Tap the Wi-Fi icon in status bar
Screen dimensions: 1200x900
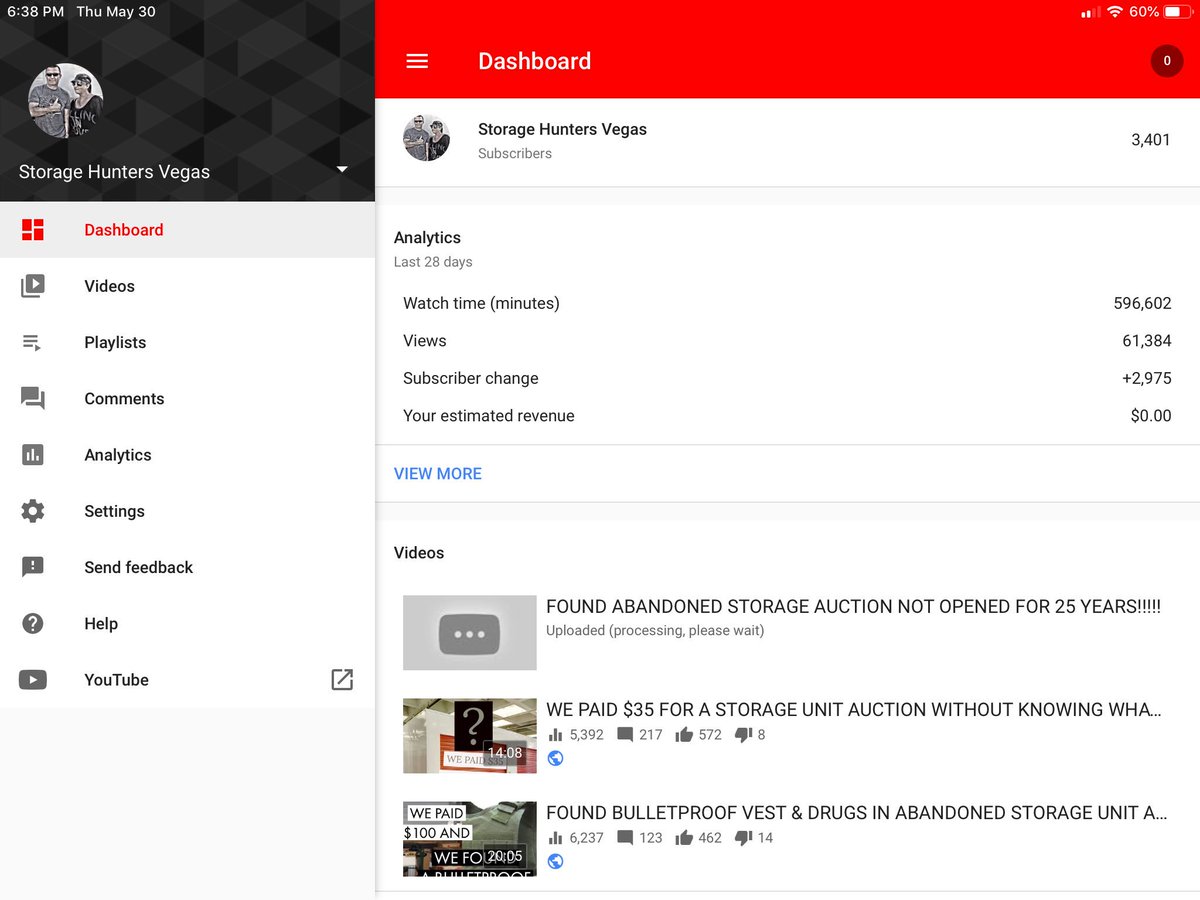(1115, 12)
